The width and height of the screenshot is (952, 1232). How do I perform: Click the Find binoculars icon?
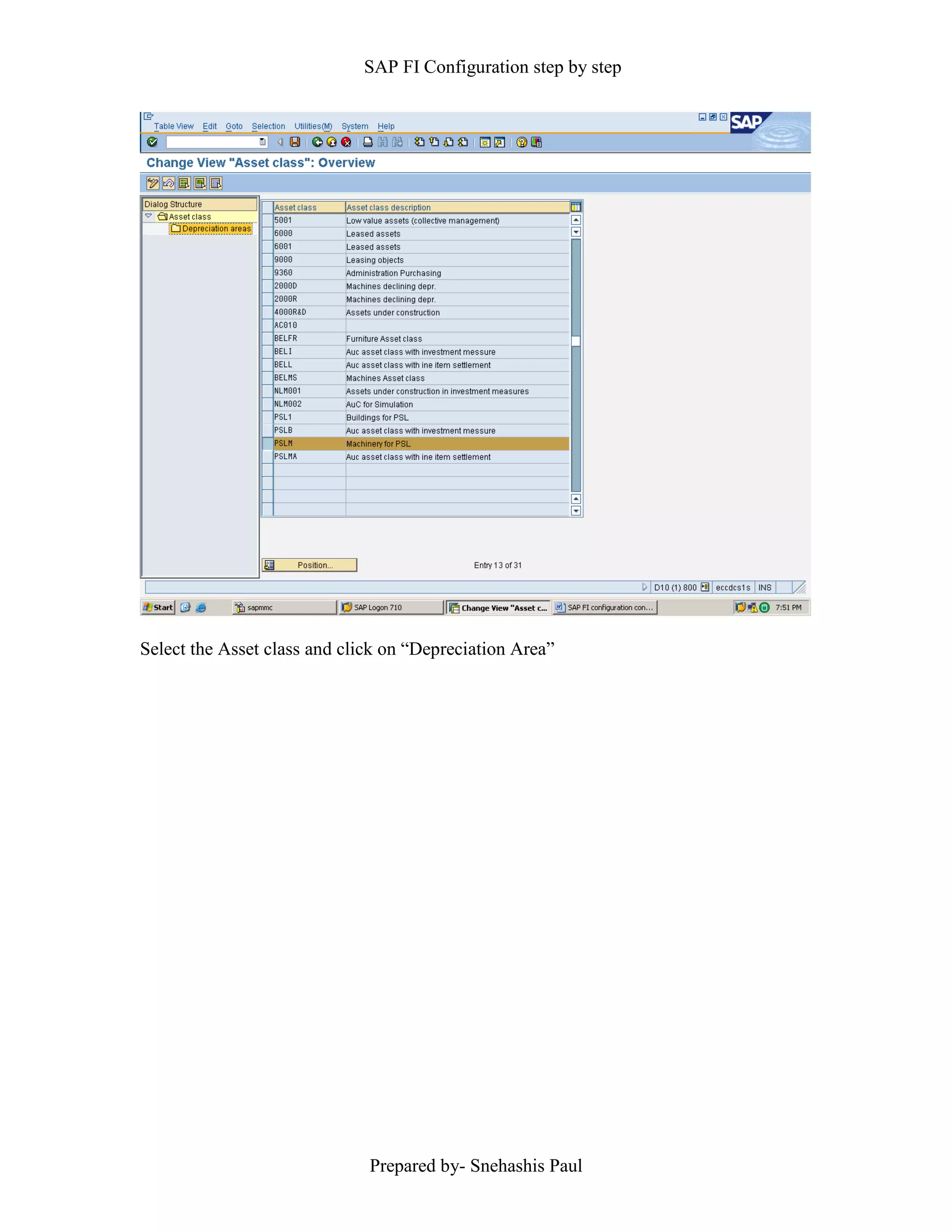(383, 142)
